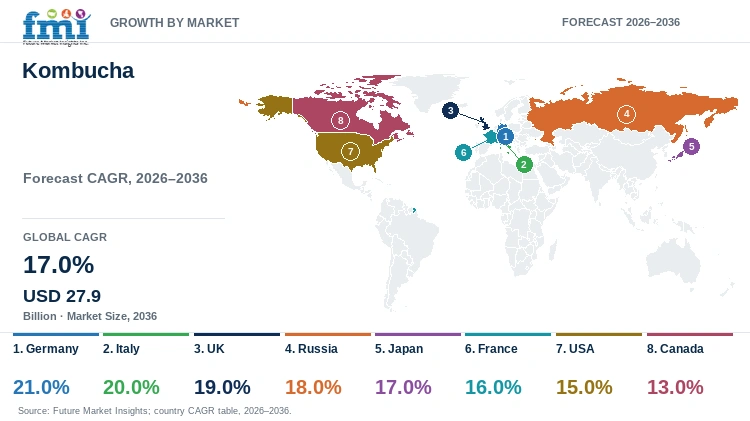Click map marker 3 for UK
Screen dimensions: 750x421
tap(450, 111)
